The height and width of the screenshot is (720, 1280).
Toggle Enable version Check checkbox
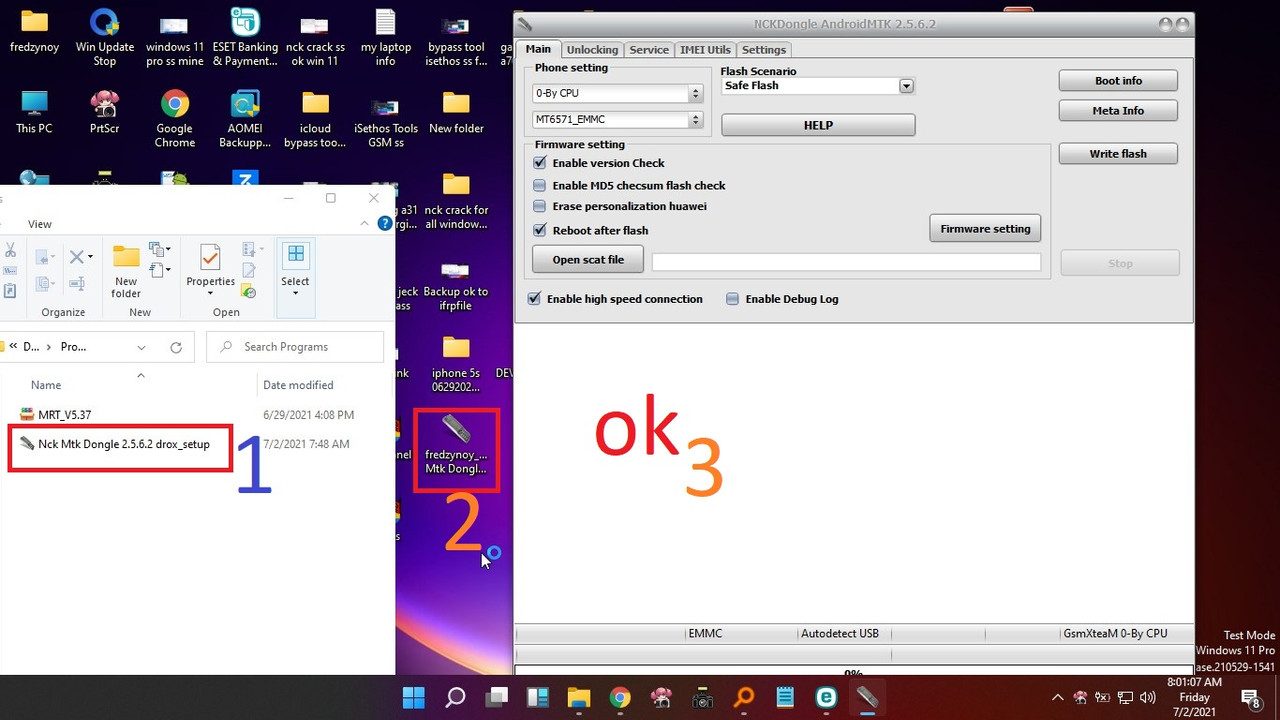[540, 163]
